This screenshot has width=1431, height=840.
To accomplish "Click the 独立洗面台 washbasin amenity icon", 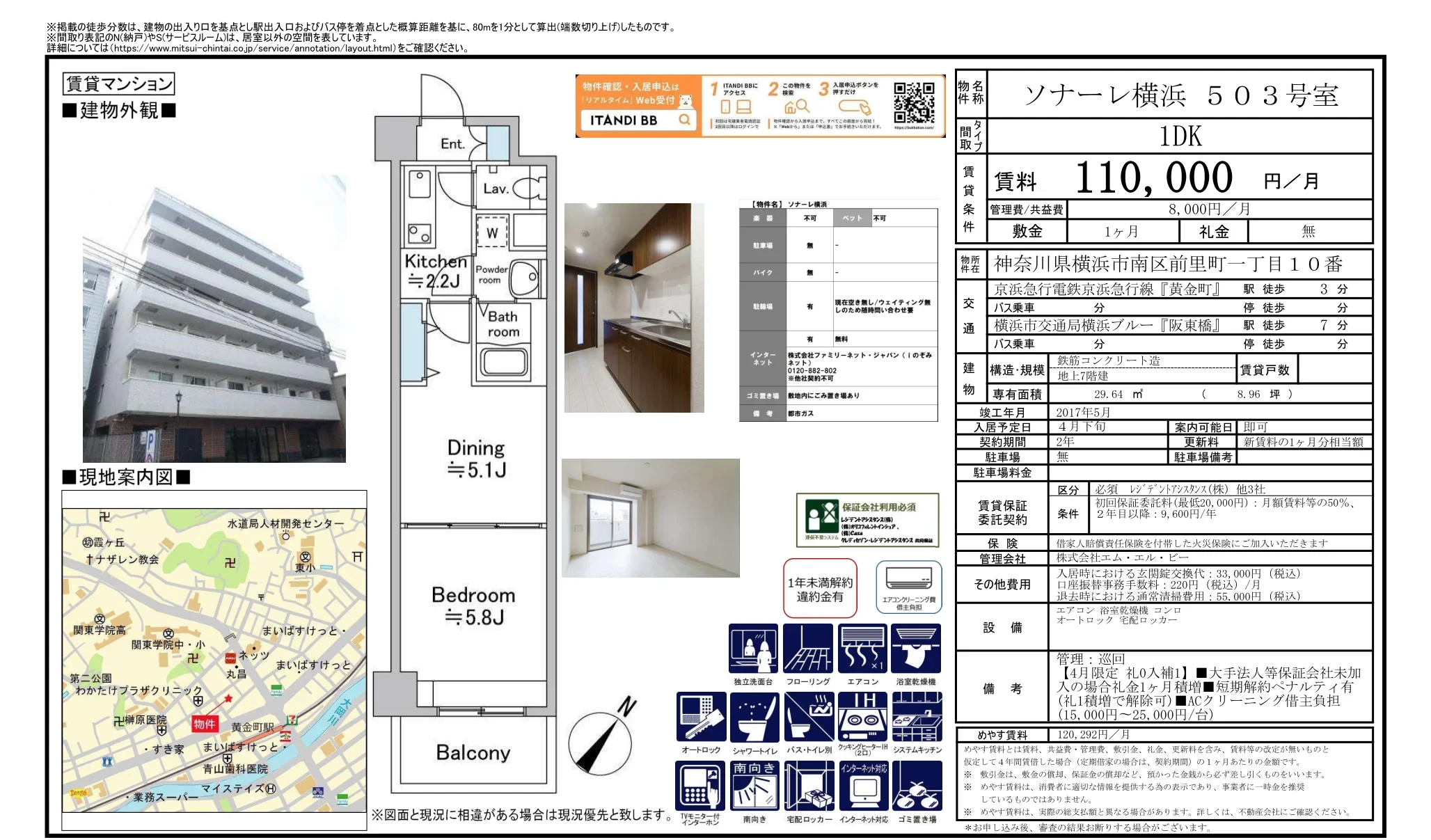I will click(x=753, y=649).
